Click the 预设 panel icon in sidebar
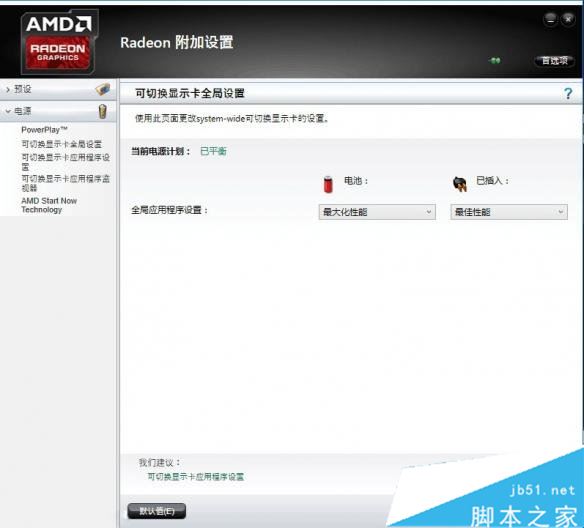Screen dimensions: 584x528 (103, 89)
